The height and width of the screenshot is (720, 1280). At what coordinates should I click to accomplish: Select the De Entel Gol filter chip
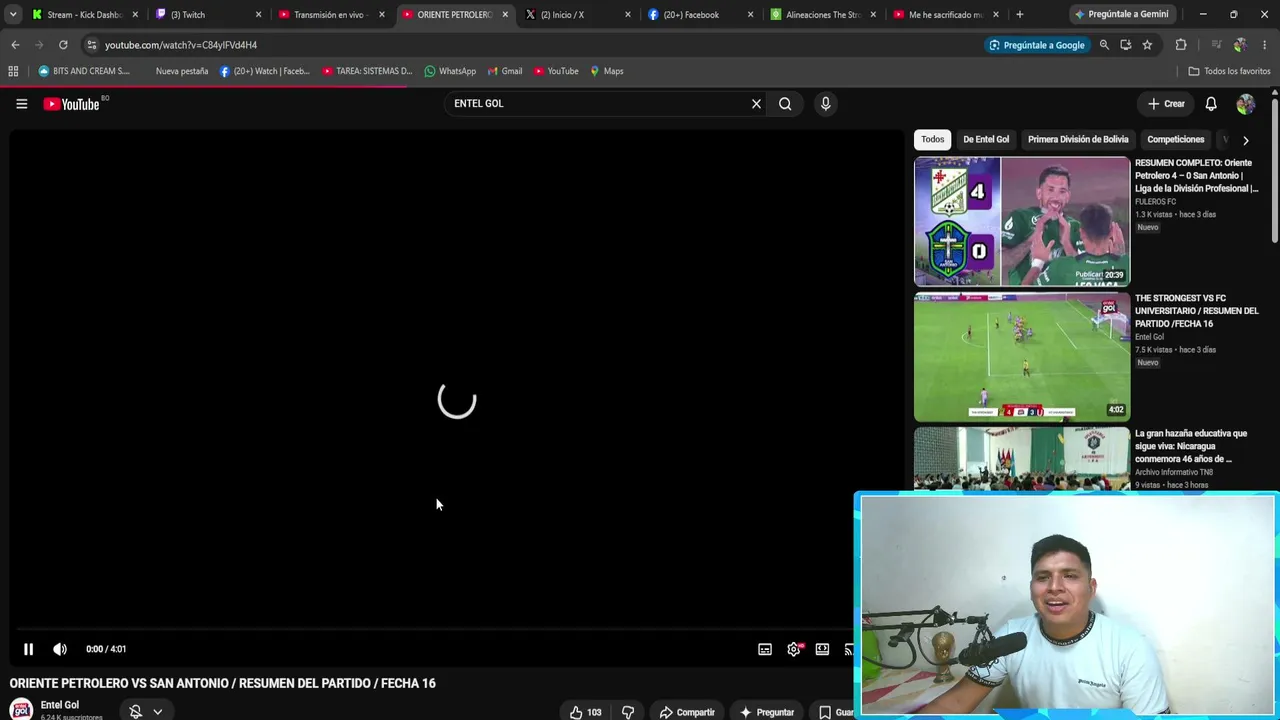point(986,140)
